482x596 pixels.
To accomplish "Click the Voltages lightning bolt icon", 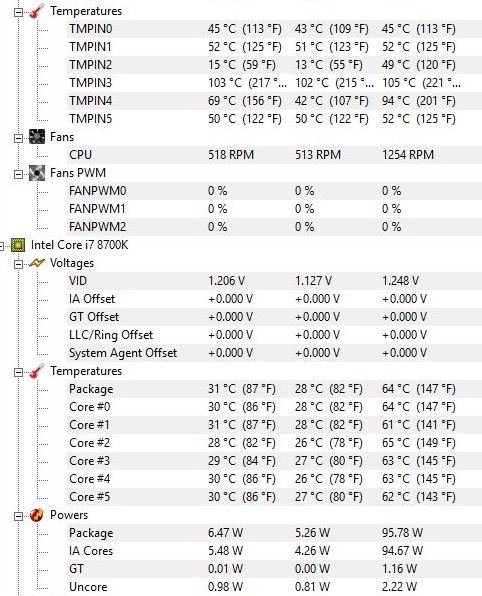I will pyautogui.click(x=36, y=263).
